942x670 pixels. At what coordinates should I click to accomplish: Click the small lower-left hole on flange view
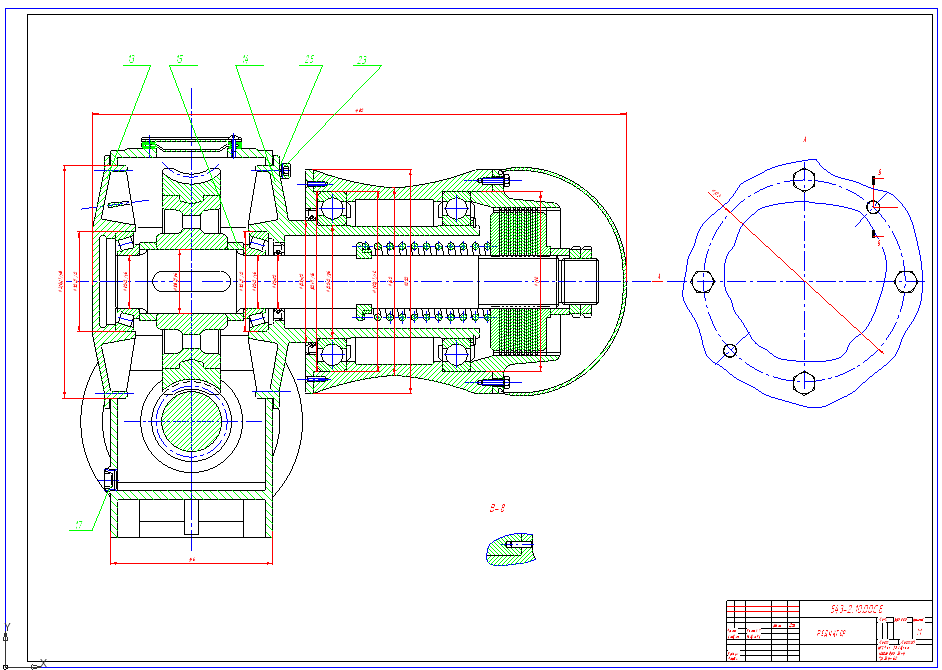point(729,350)
